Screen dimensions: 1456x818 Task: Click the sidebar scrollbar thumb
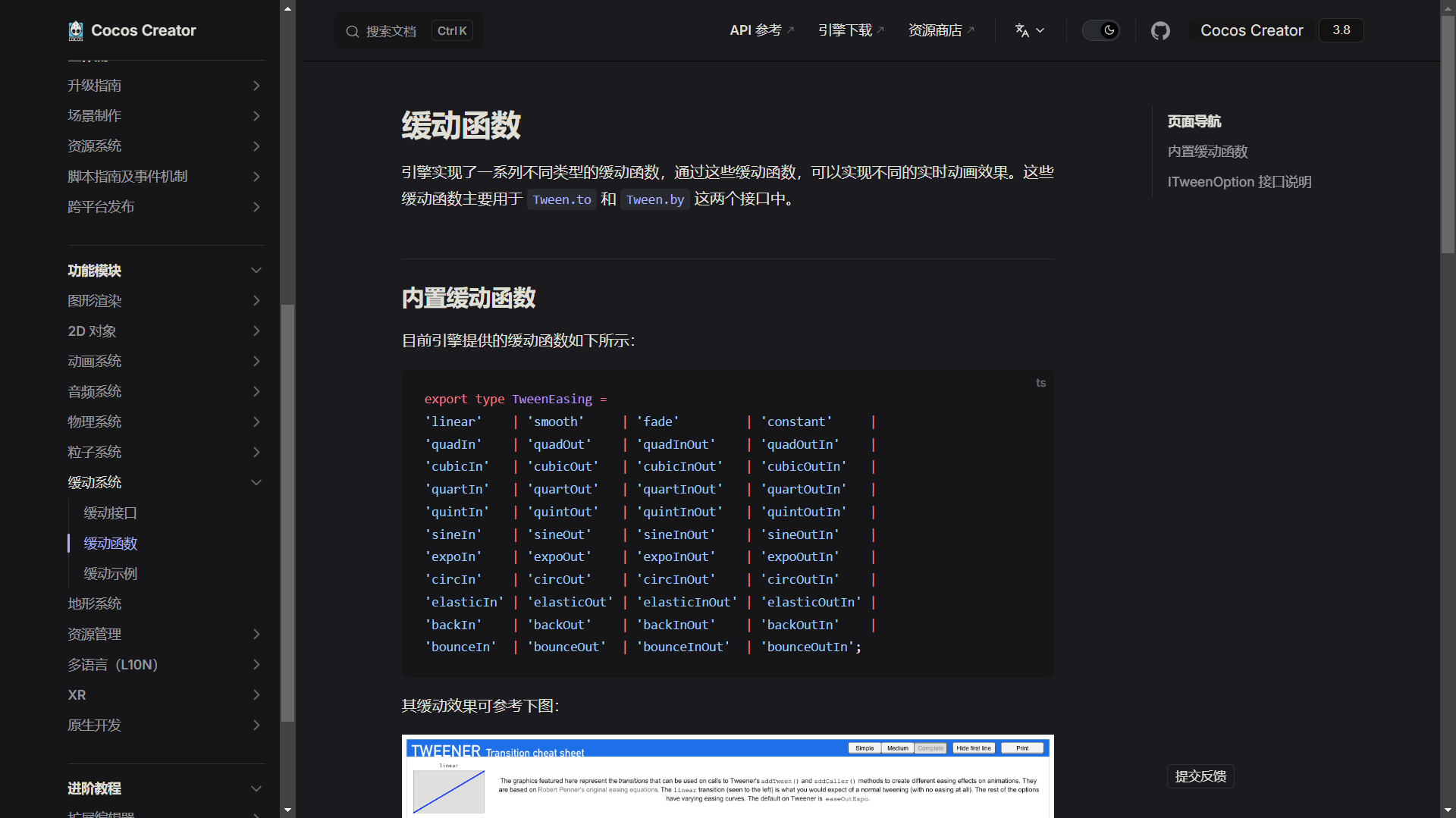287,512
